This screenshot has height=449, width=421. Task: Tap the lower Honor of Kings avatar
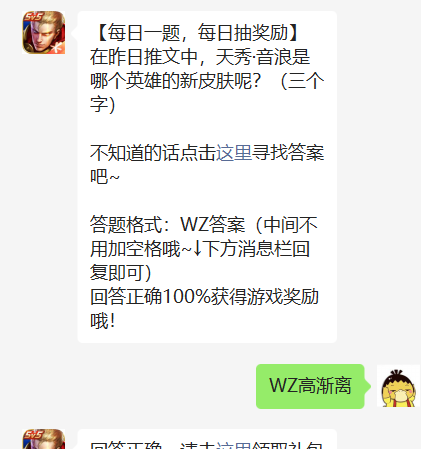44,439
